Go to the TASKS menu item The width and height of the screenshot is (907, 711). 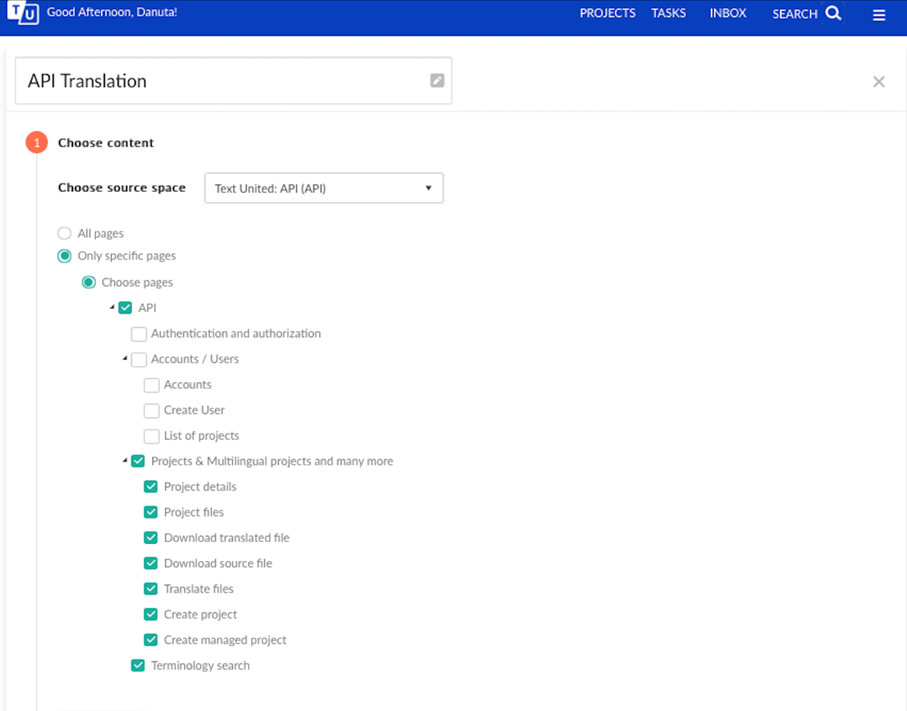coord(668,13)
